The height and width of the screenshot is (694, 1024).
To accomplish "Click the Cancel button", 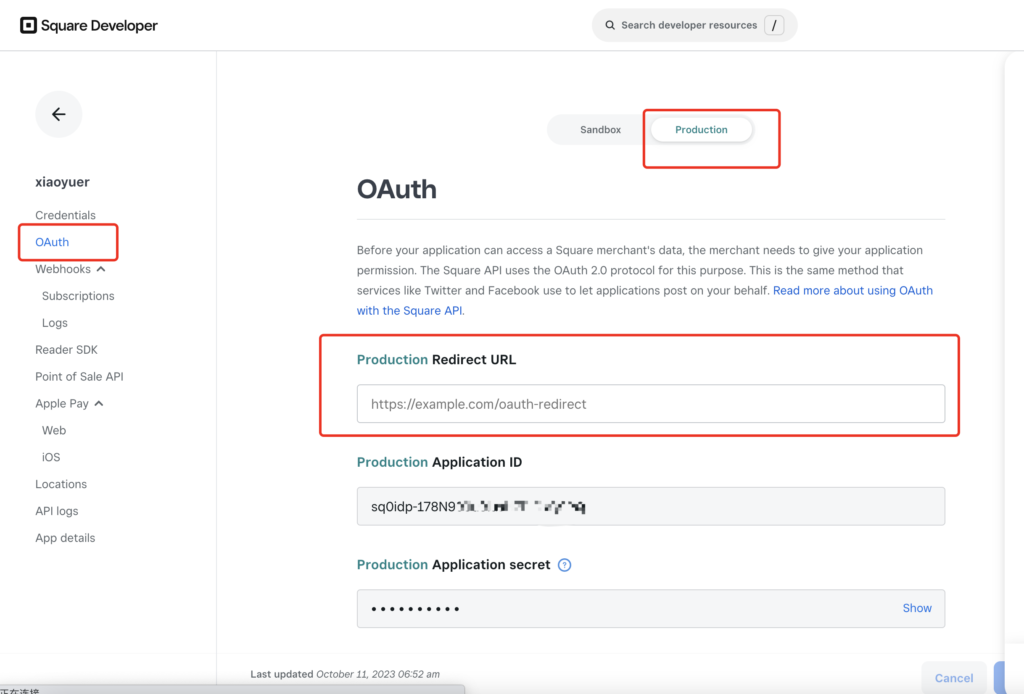I will pyautogui.click(x=954, y=678).
